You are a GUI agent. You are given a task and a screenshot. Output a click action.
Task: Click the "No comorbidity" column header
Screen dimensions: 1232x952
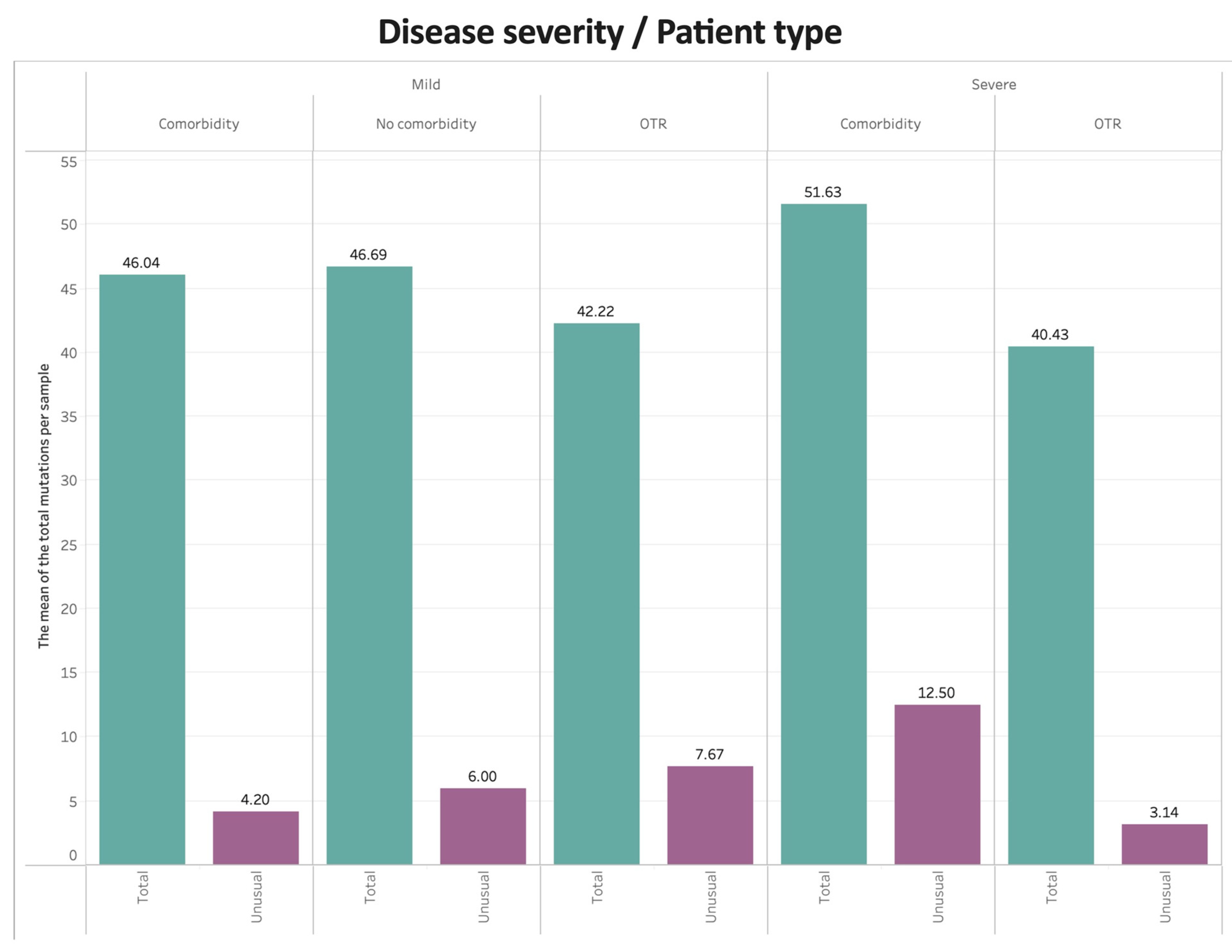tap(426, 124)
